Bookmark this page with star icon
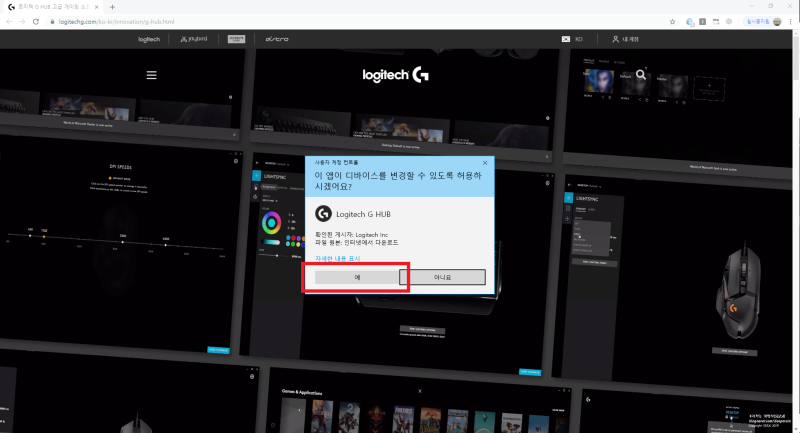 (x=672, y=21)
